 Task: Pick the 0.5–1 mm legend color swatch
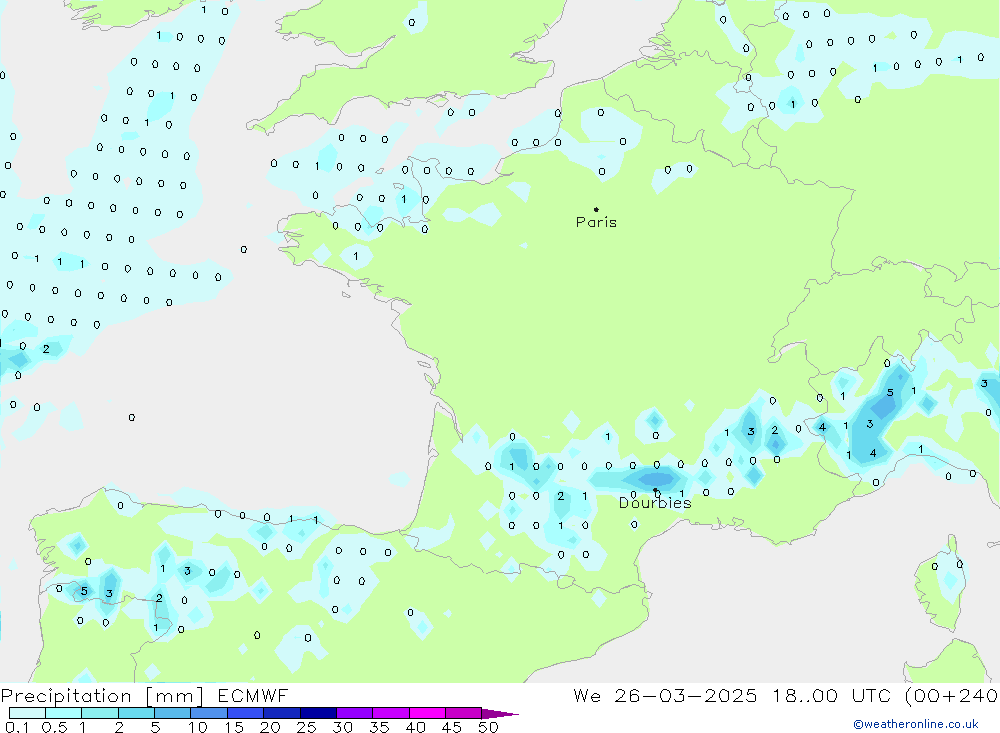64,713
